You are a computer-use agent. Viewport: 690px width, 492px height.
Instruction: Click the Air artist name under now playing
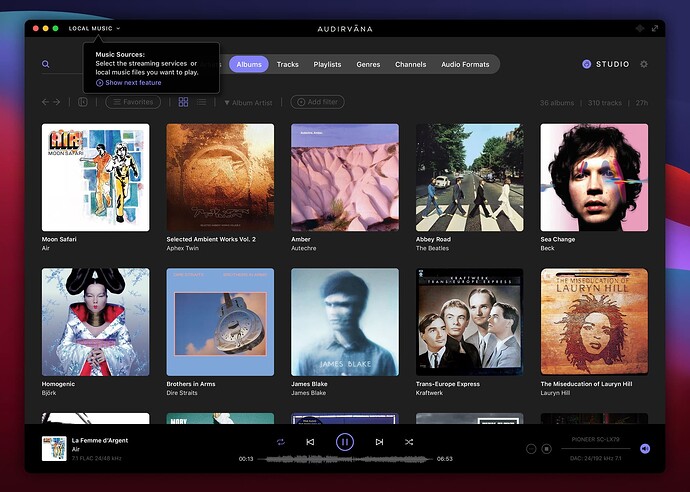[x=76, y=449]
